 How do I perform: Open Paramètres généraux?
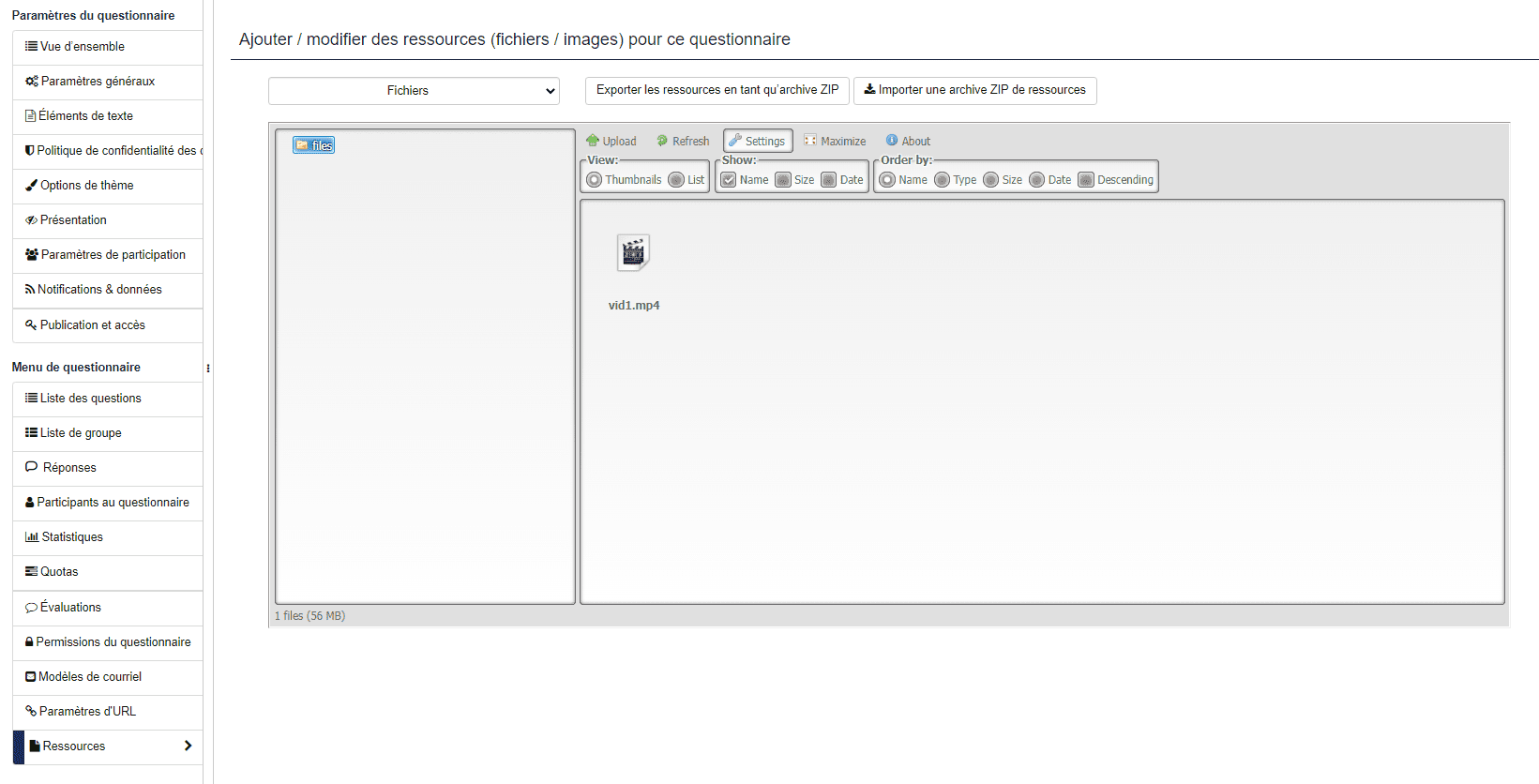coord(108,82)
